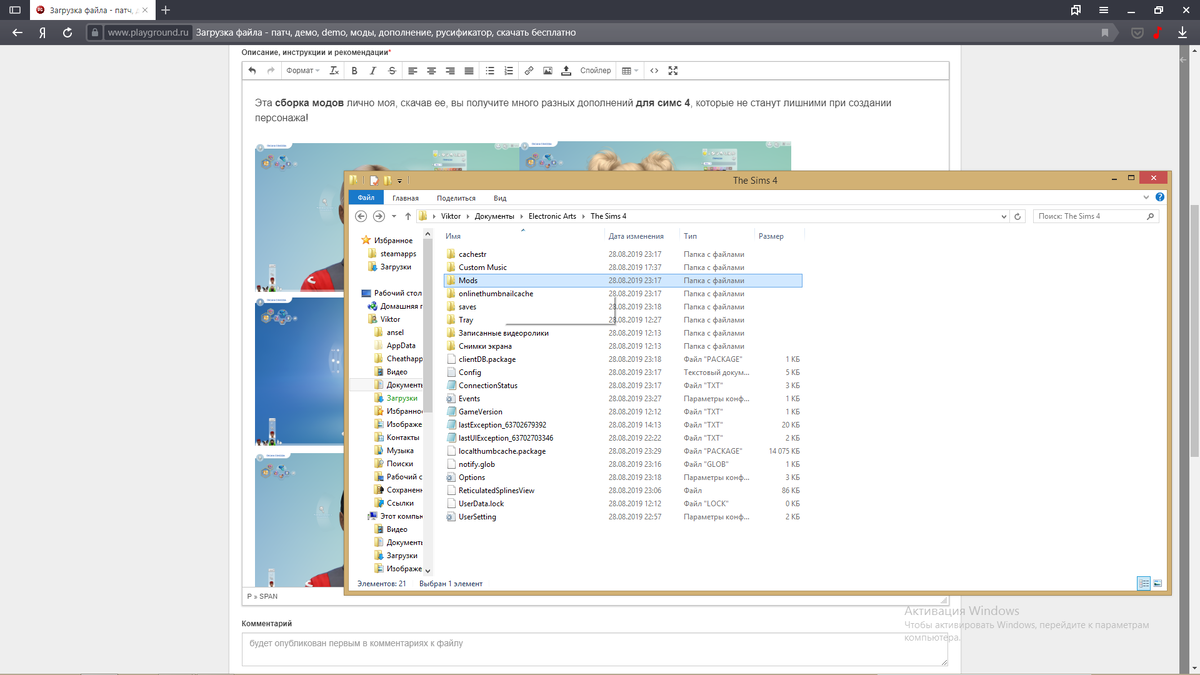Viewport: 1200px width, 675px height.
Task: Toggle italic formatting in the editor
Action: click(373, 71)
